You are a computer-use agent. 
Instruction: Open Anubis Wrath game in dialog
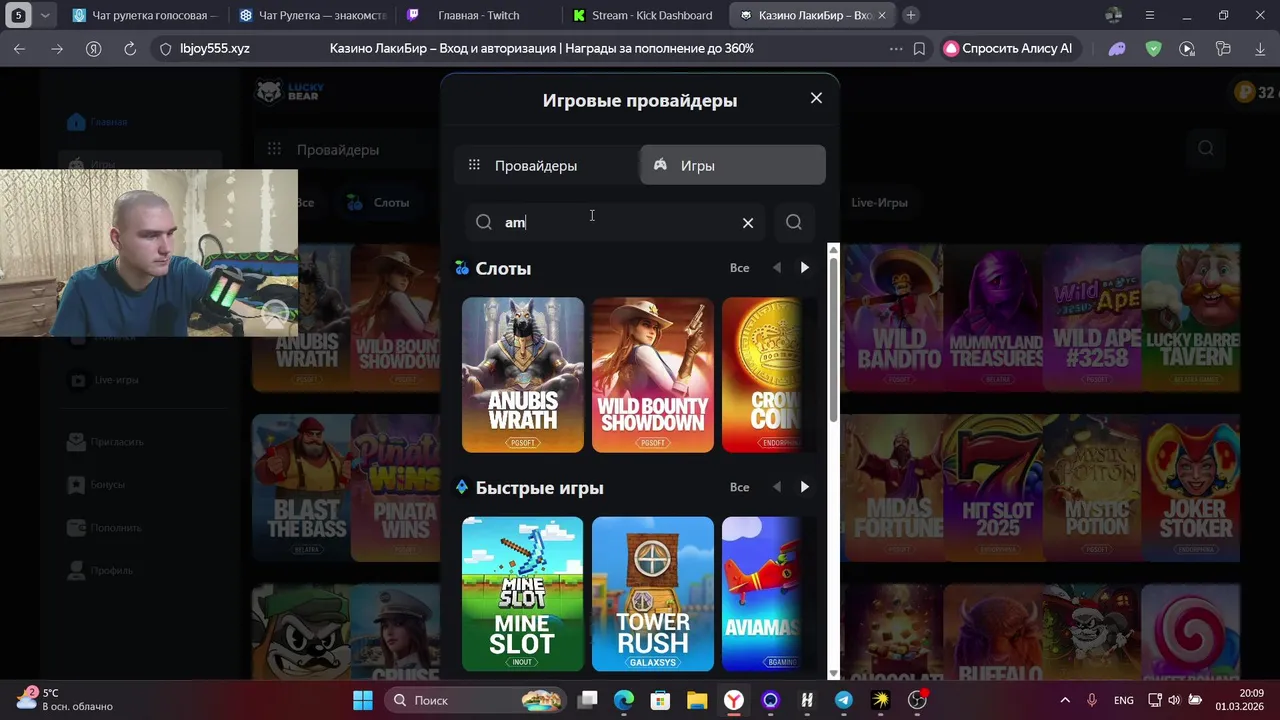tap(523, 375)
